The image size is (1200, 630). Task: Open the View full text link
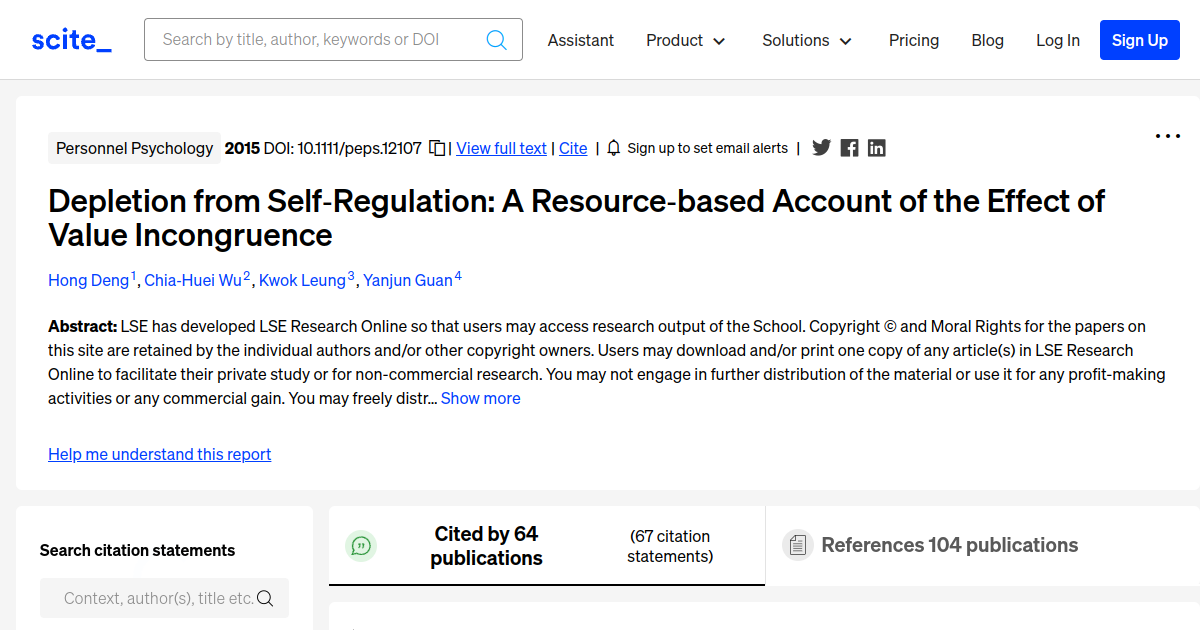point(501,148)
